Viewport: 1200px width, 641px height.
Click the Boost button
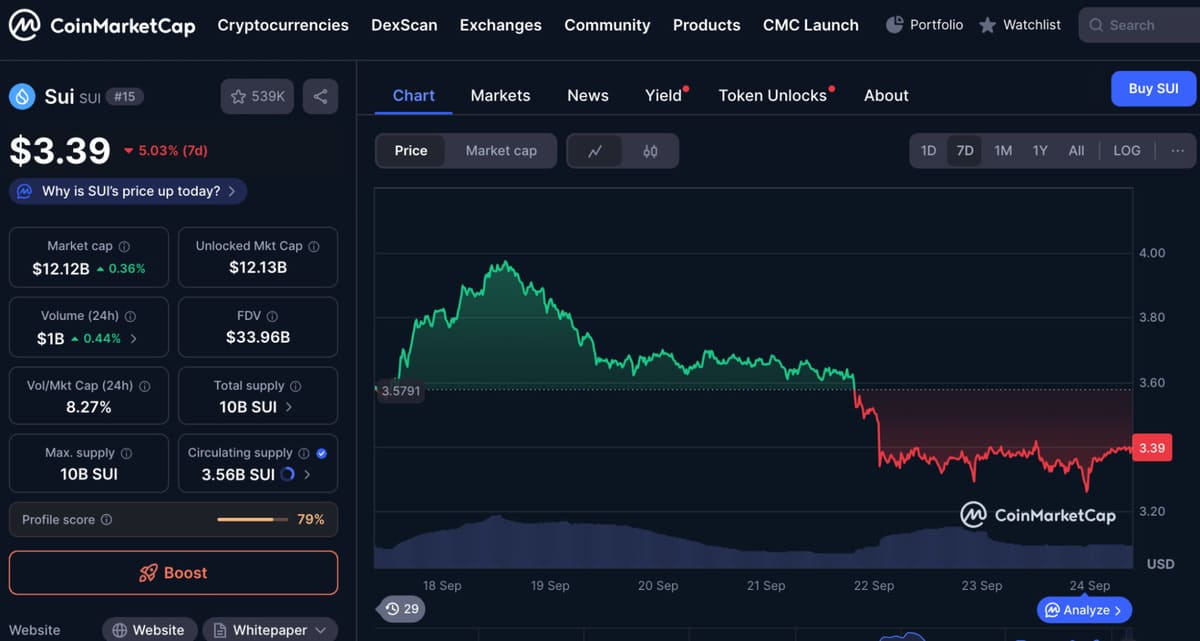pos(174,573)
